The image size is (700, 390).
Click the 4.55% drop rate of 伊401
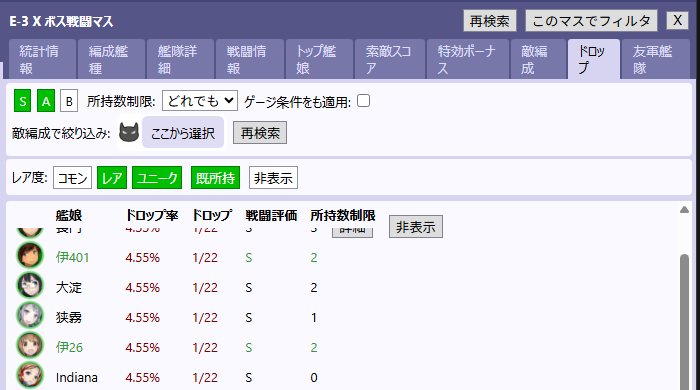[142, 257]
